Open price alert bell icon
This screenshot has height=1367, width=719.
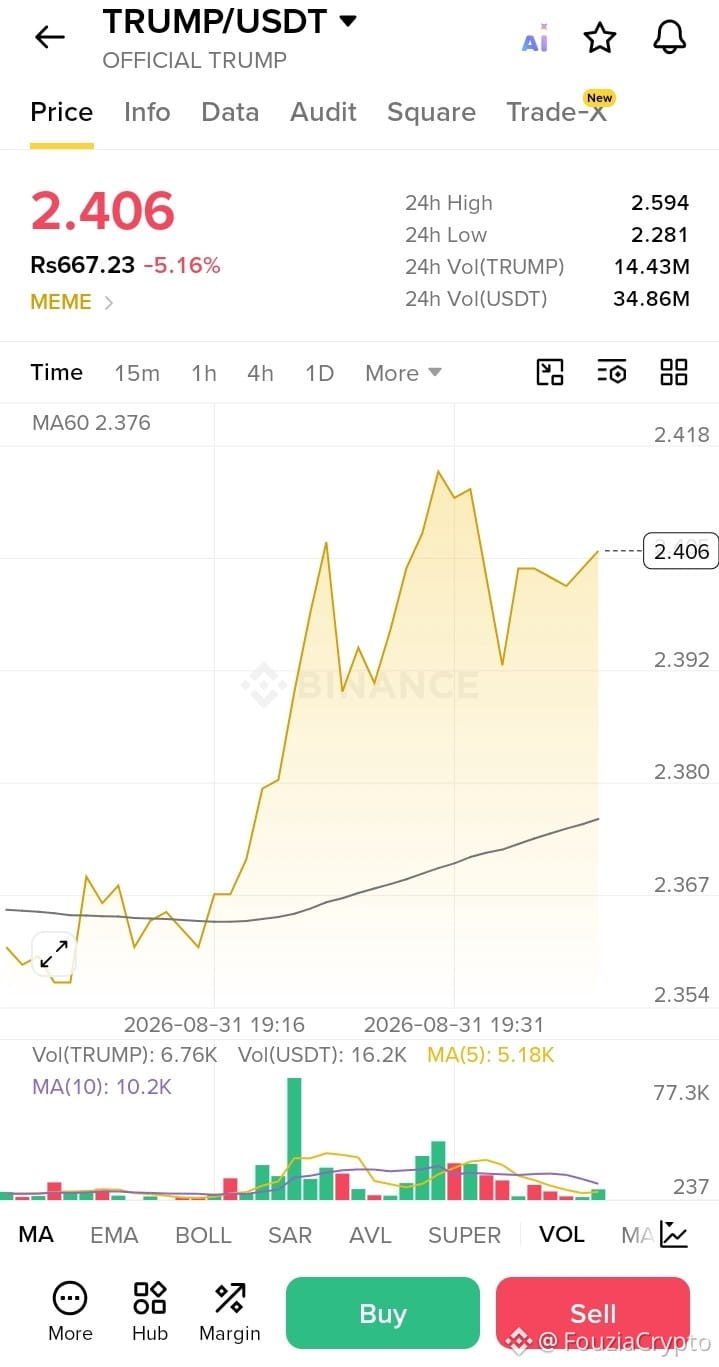[670, 38]
